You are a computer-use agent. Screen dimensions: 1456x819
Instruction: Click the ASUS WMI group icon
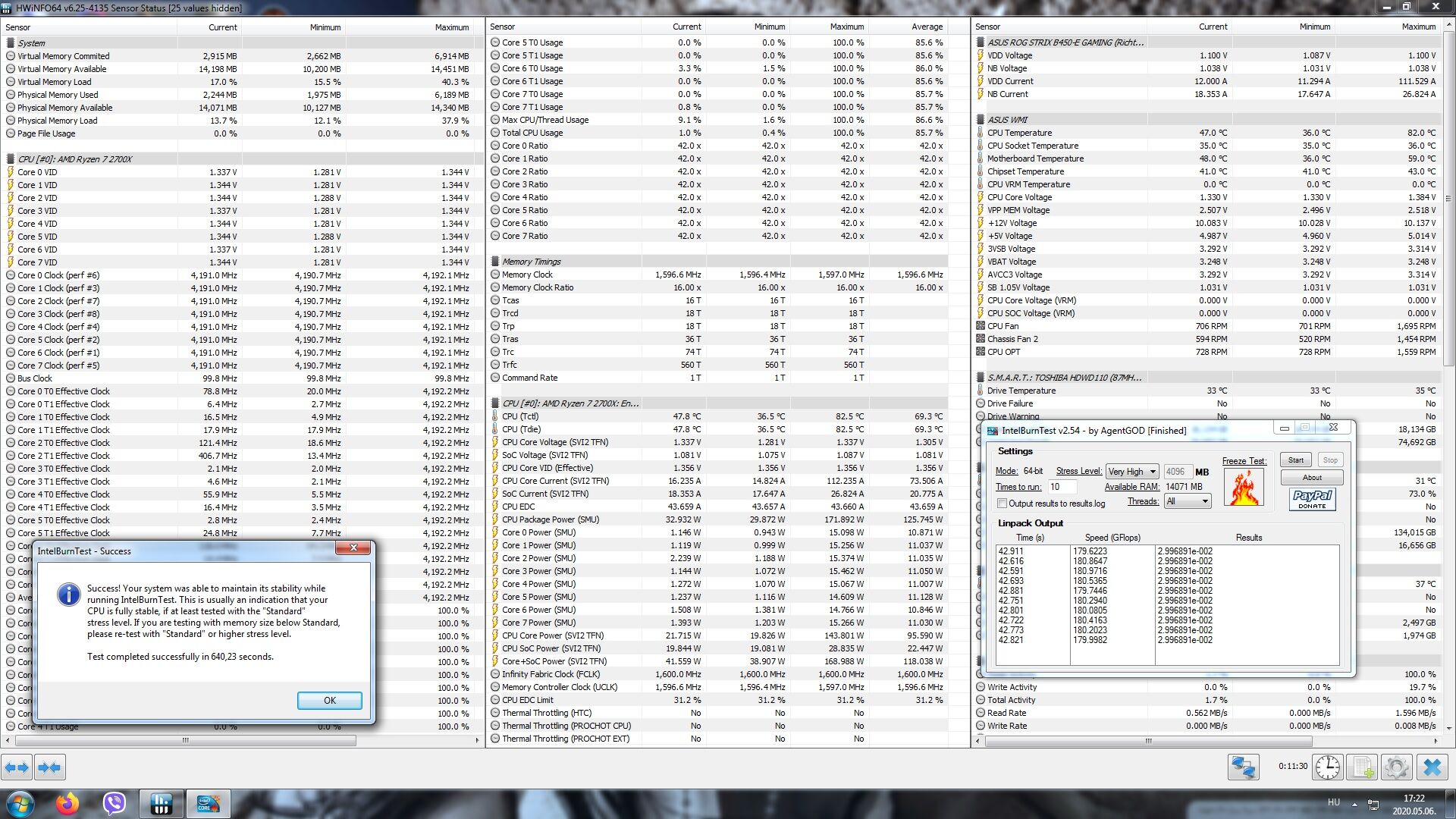click(x=981, y=120)
